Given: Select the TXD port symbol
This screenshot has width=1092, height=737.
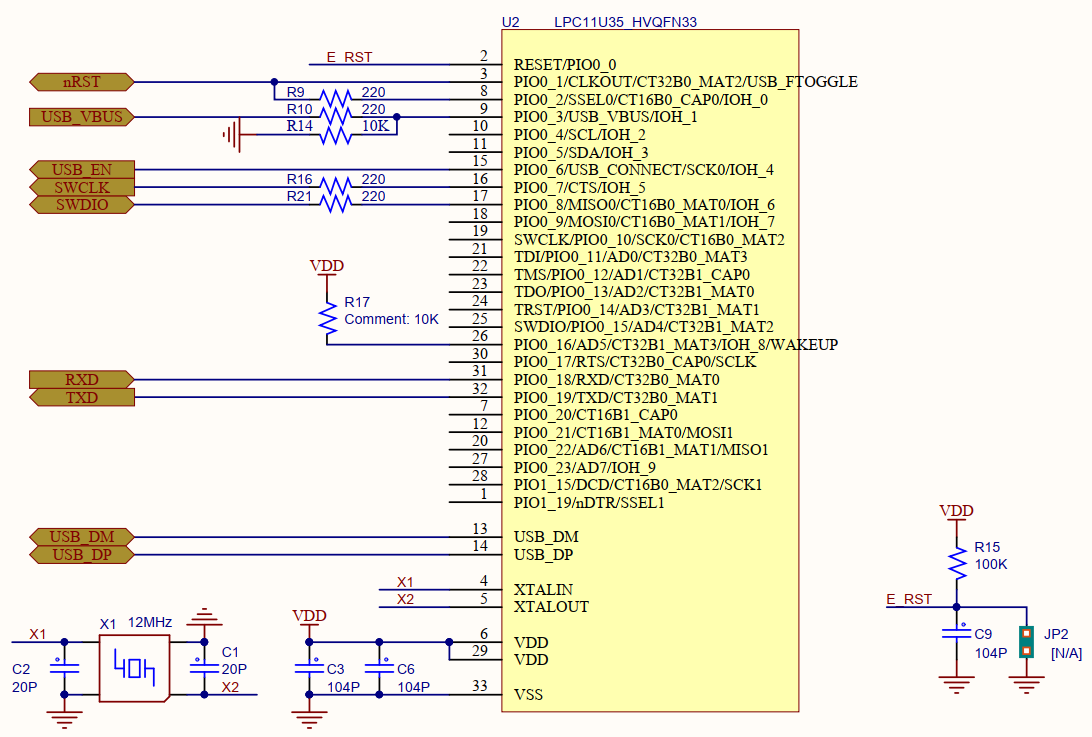Looking at the screenshot, I should pos(82,398).
